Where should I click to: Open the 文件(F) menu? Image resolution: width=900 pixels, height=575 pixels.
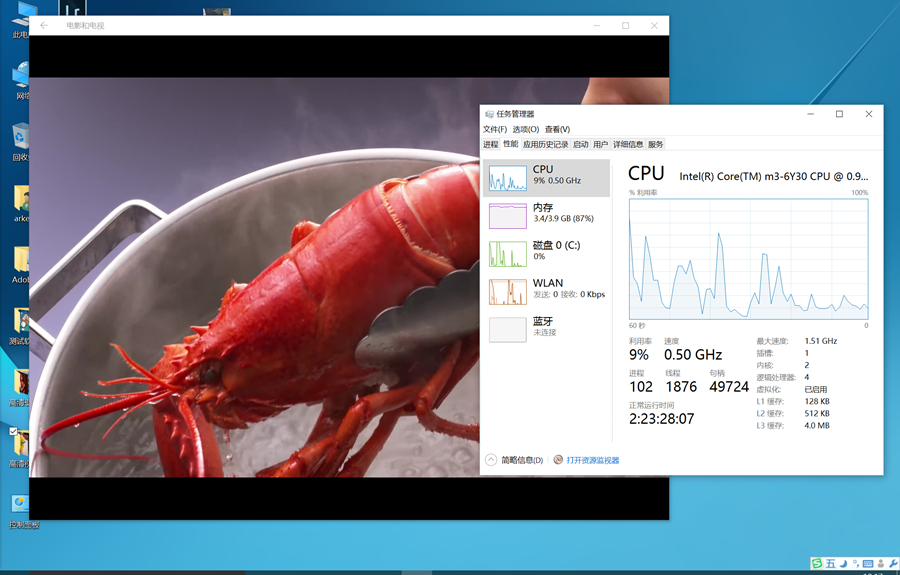[x=495, y=129]
